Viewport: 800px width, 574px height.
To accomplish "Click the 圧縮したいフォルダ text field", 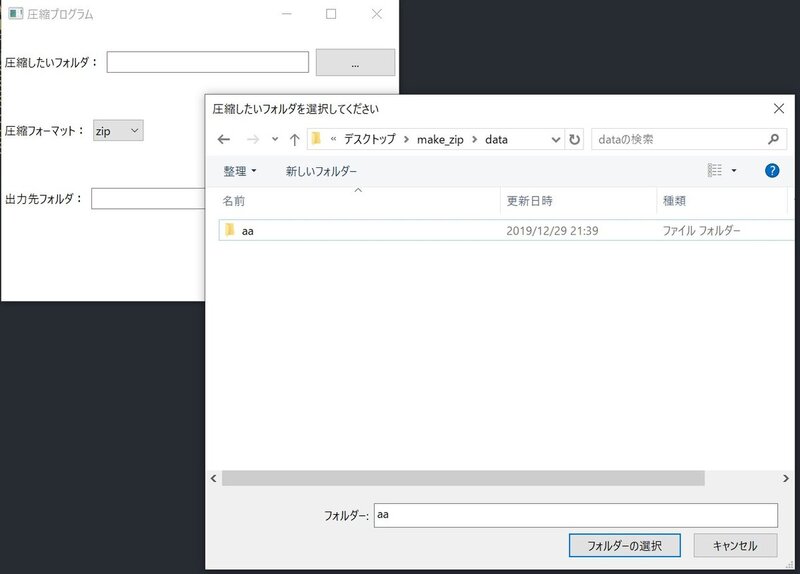I will [x=208, y=62].
